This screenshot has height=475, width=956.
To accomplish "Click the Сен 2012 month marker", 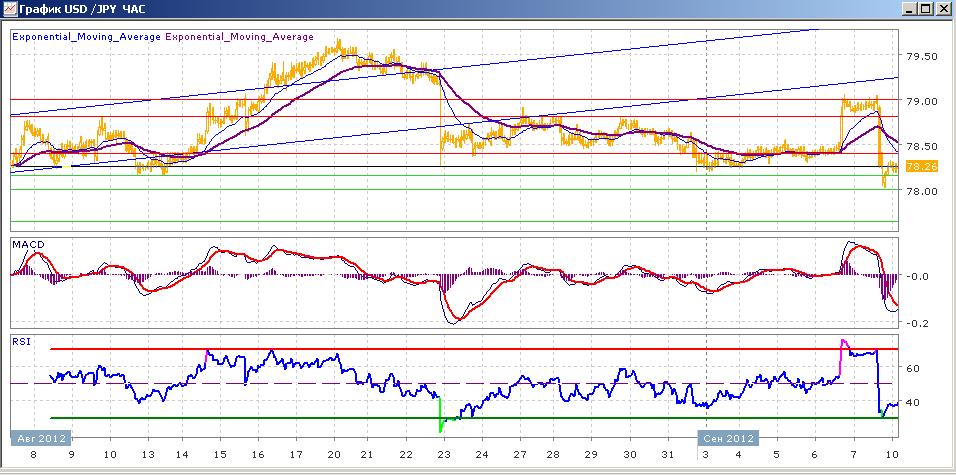I will point(727,438).
